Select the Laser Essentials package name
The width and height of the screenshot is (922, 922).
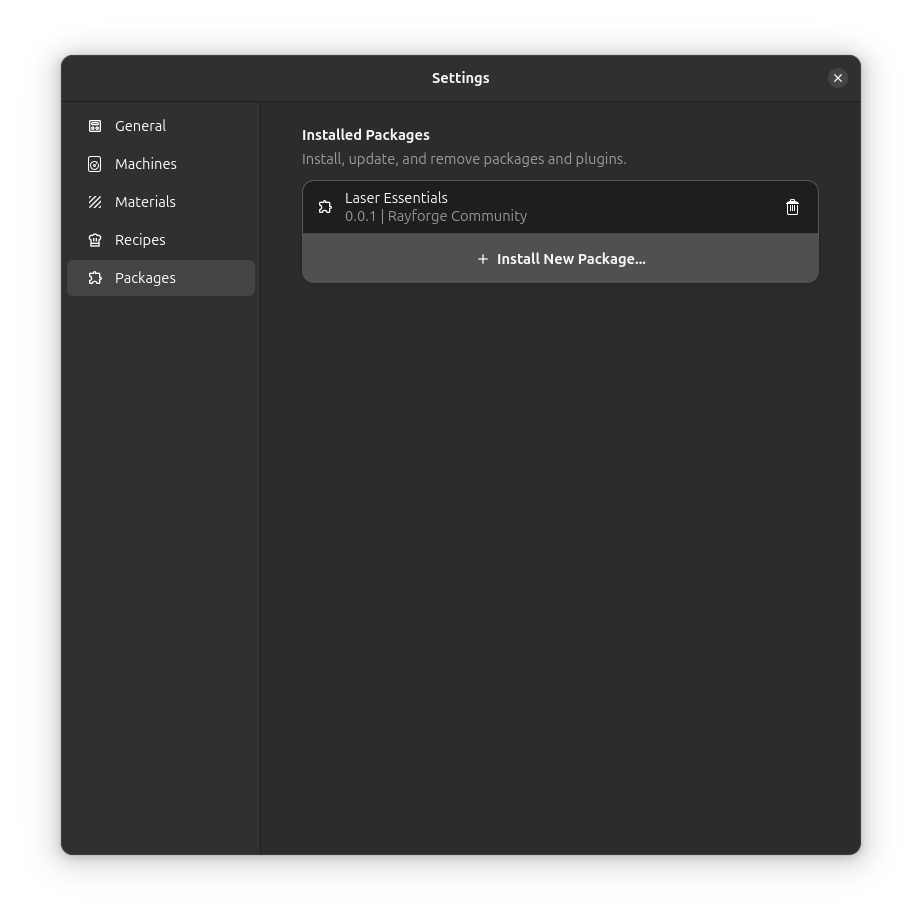[x=396, y=198]
